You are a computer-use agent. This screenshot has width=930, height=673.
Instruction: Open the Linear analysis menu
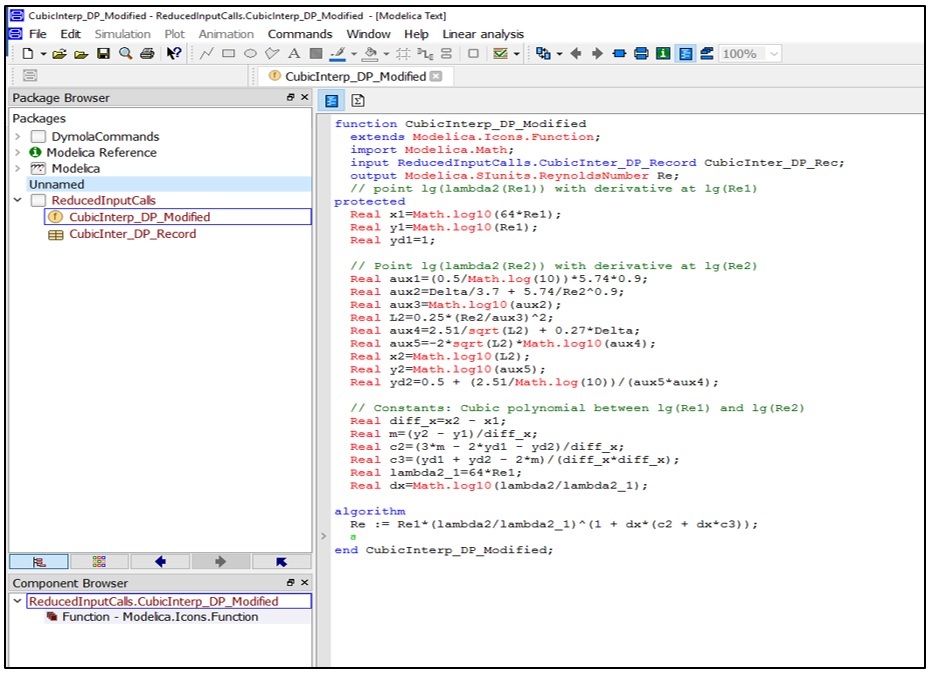pyautogui.click(x=483, y=34)
